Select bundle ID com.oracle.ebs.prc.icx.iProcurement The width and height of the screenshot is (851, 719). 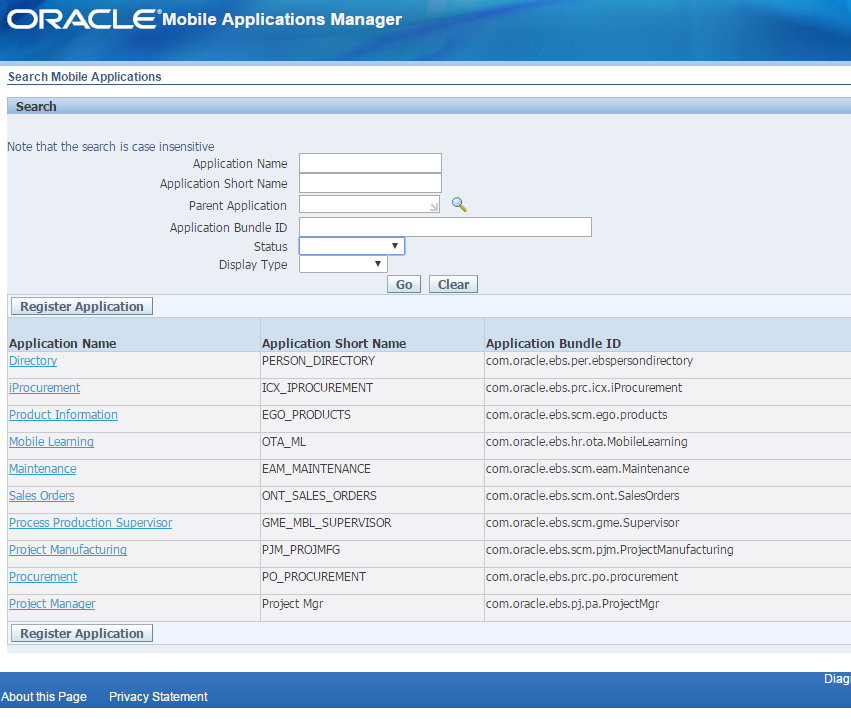click(x=583, y=388)
